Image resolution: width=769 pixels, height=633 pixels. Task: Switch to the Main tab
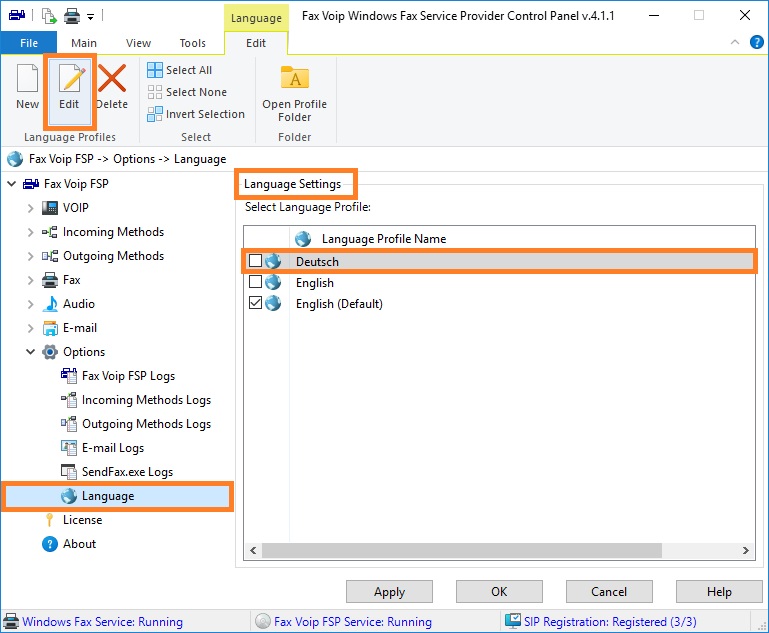84,43
